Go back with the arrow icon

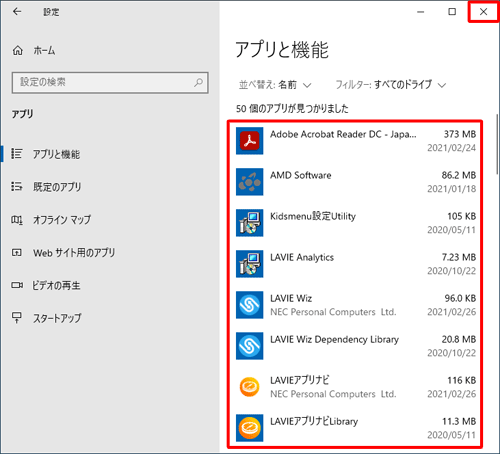pos(17,12)
